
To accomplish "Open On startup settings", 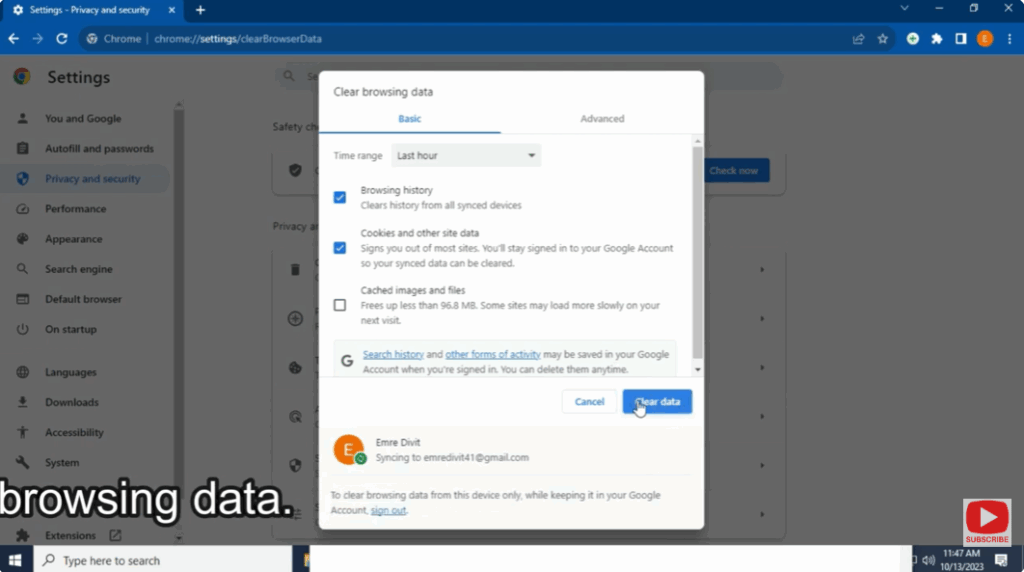I will tap(71, 328).
